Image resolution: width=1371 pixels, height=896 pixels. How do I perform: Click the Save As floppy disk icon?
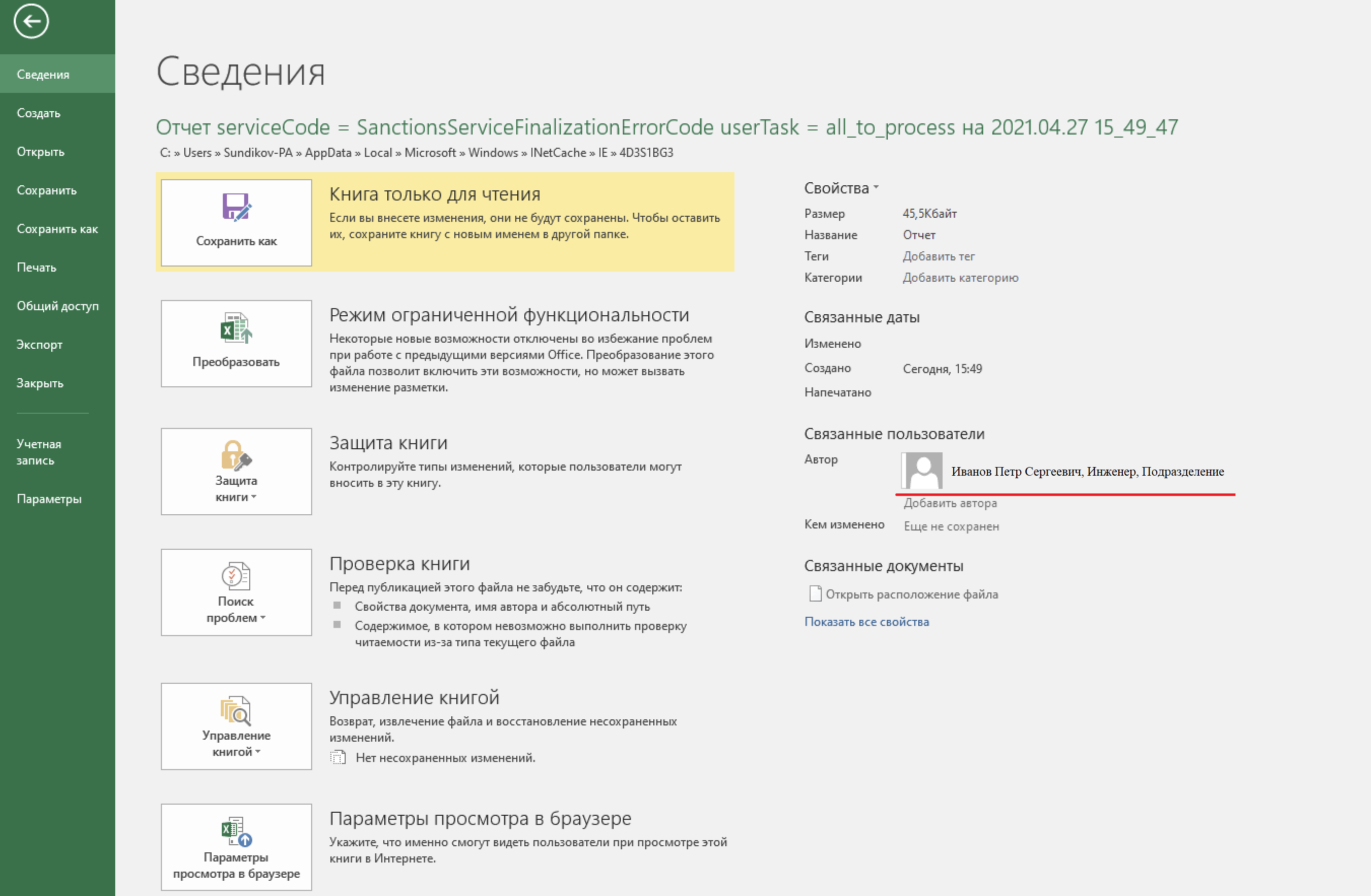(236, 207)
